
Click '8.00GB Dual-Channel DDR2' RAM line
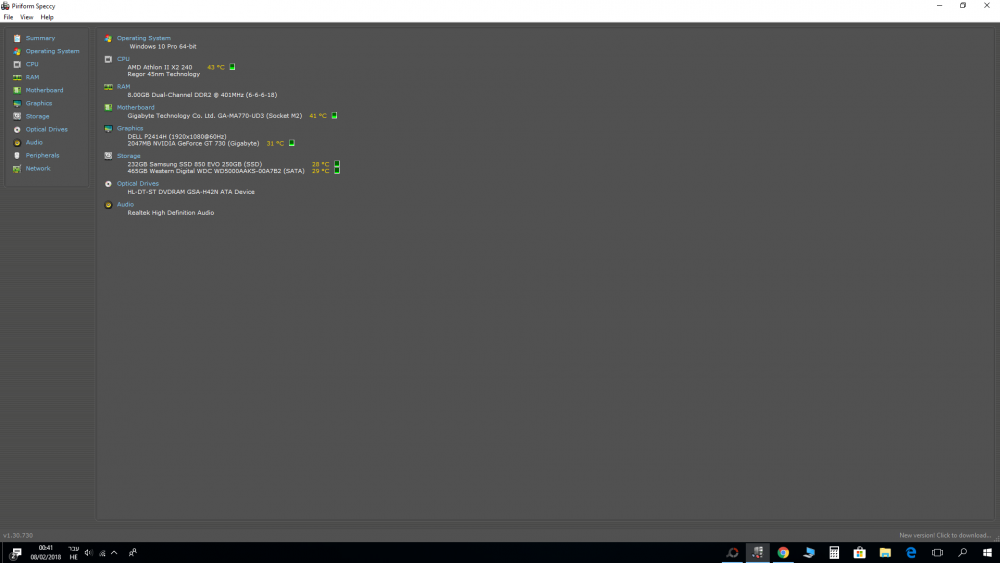coord(202,95)
